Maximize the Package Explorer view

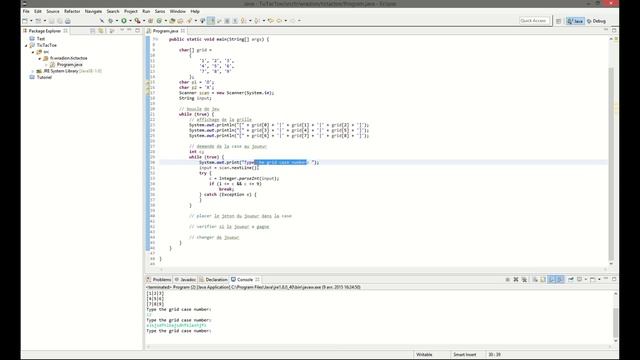138,31
